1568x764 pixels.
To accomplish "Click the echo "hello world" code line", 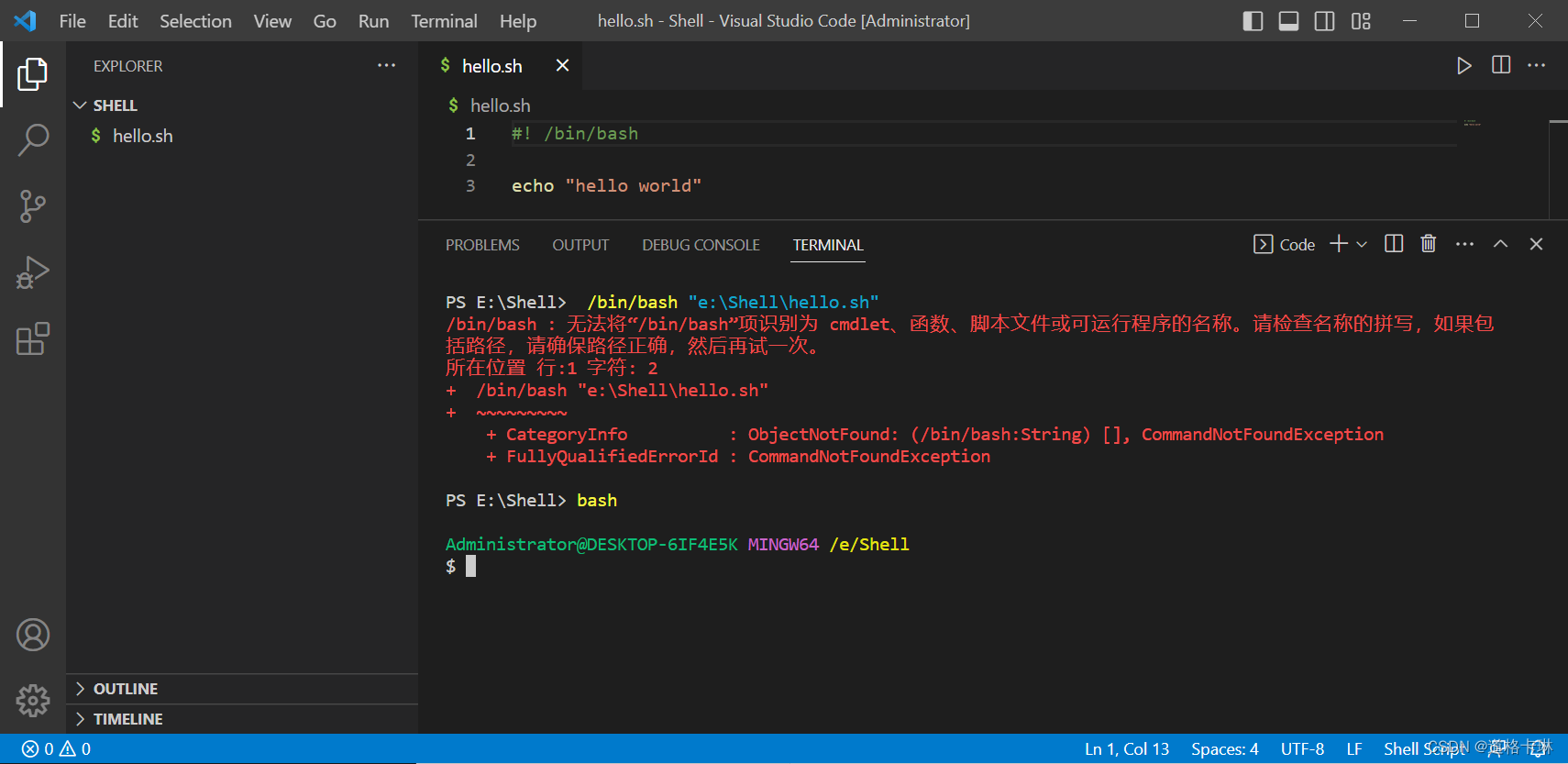I will point(606,186).
